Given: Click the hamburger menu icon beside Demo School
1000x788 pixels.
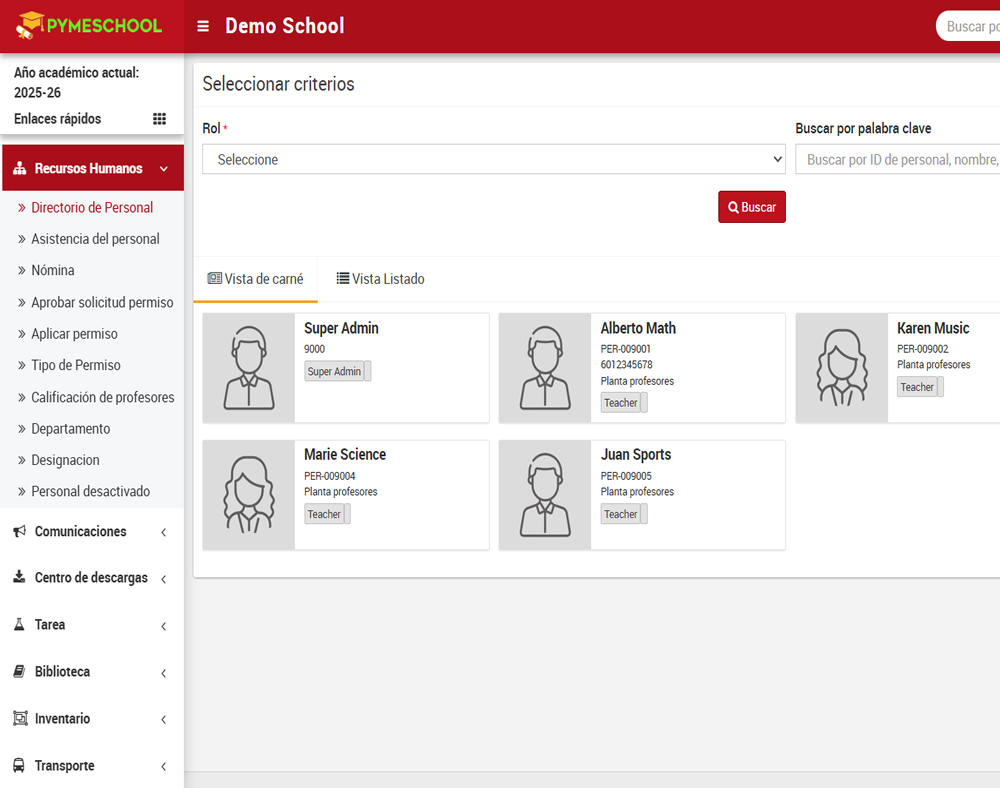Looking at the screenshot, I should pyautogui.click(x=203, y=27).
